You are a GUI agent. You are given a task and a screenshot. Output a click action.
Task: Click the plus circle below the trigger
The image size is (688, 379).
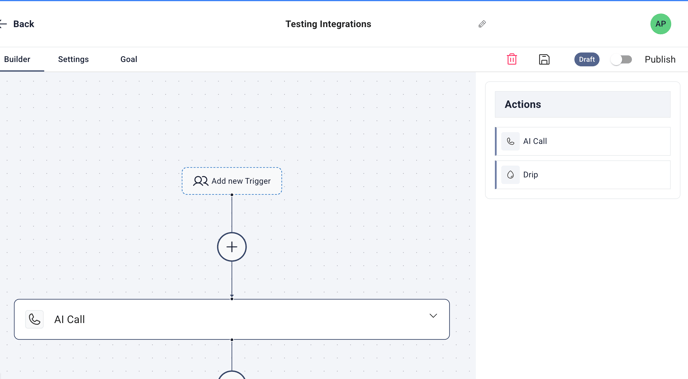coord(232,247)
